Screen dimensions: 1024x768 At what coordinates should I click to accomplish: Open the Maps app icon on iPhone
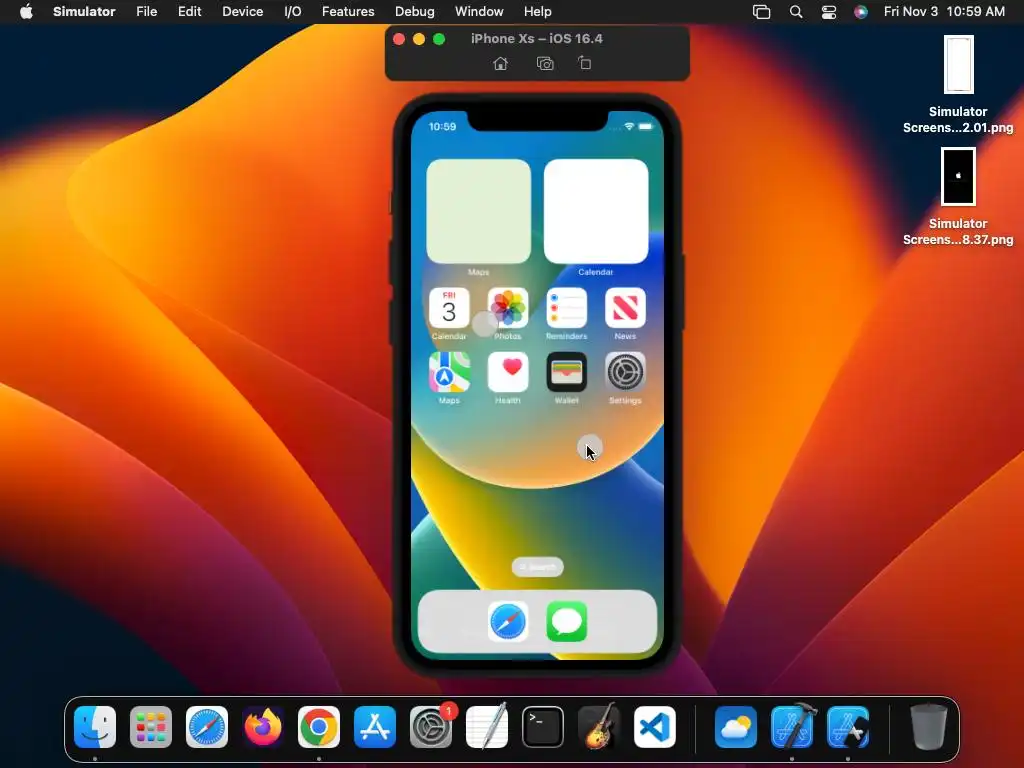tap(449, 372)
